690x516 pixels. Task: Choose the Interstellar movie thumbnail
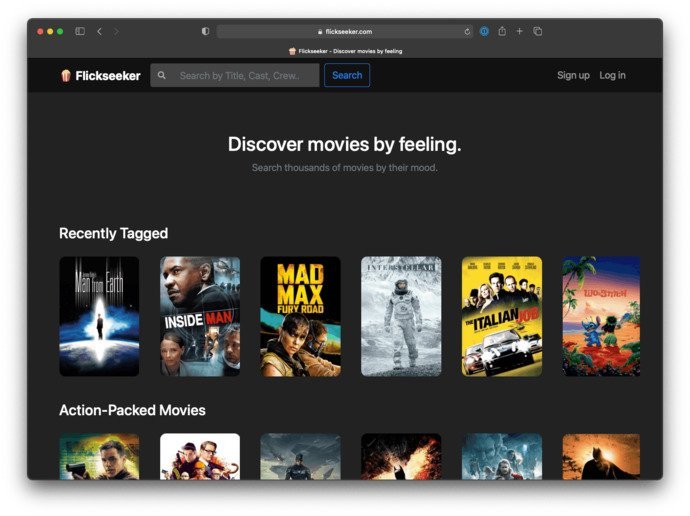401,316
